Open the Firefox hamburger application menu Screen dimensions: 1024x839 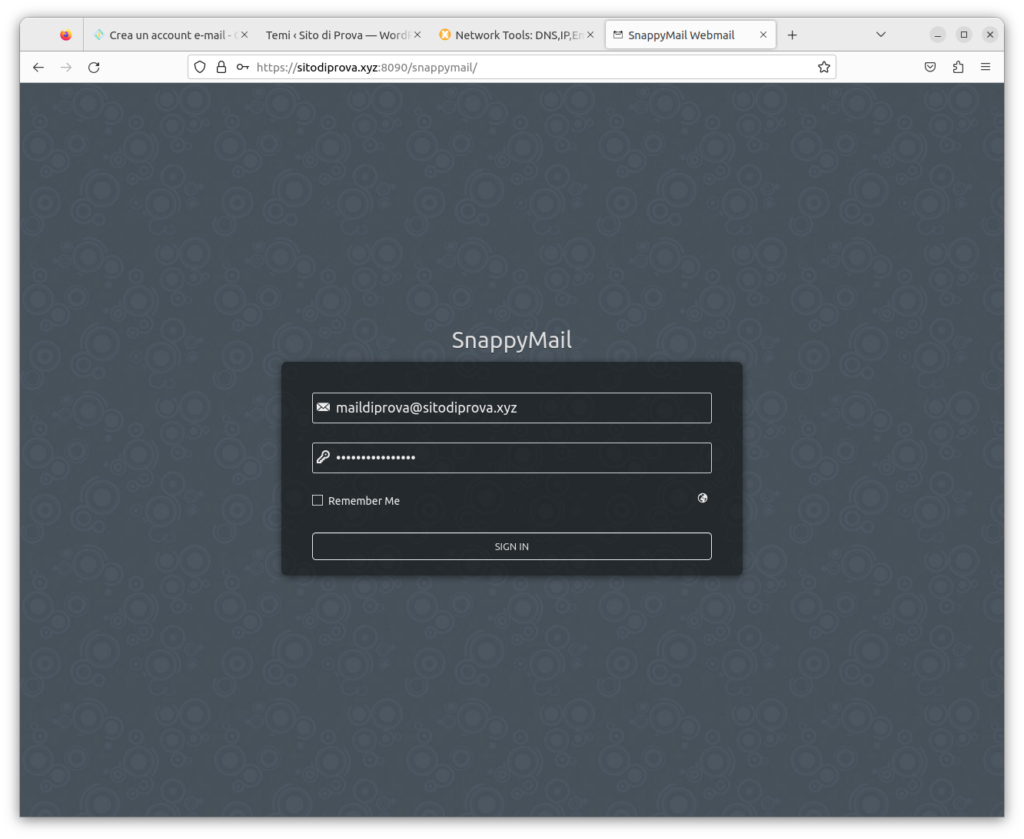tap(986, 67)
